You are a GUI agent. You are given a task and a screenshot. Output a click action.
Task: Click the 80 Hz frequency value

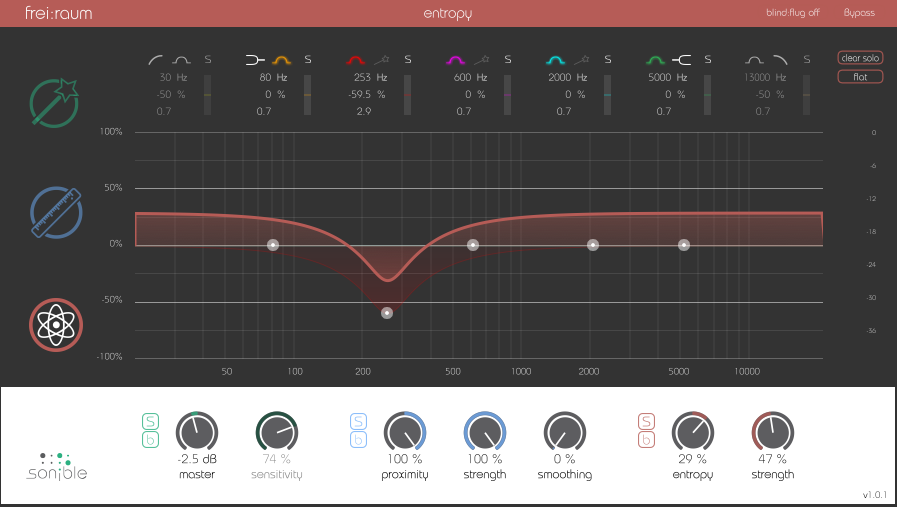tap(273, 77)
